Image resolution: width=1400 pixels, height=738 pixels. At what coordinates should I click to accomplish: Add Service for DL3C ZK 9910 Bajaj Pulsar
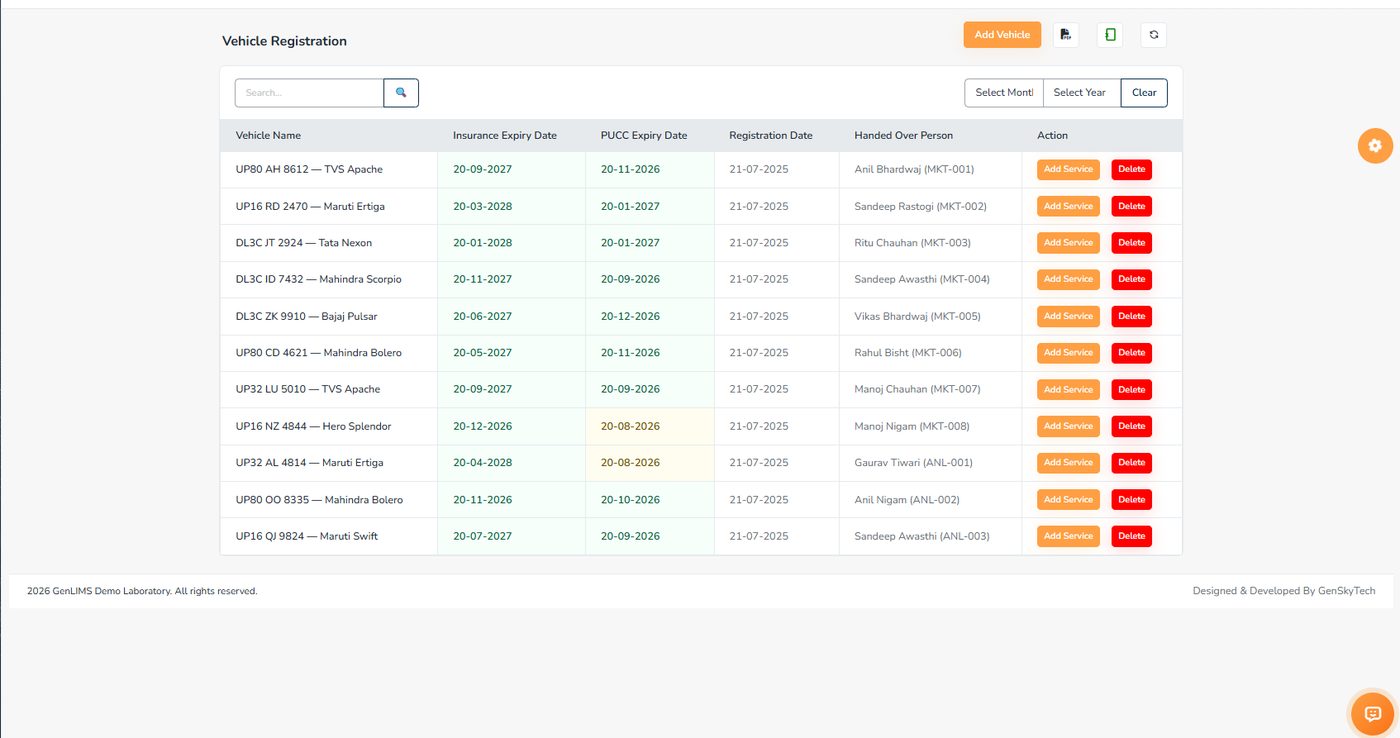point(1068,316)
